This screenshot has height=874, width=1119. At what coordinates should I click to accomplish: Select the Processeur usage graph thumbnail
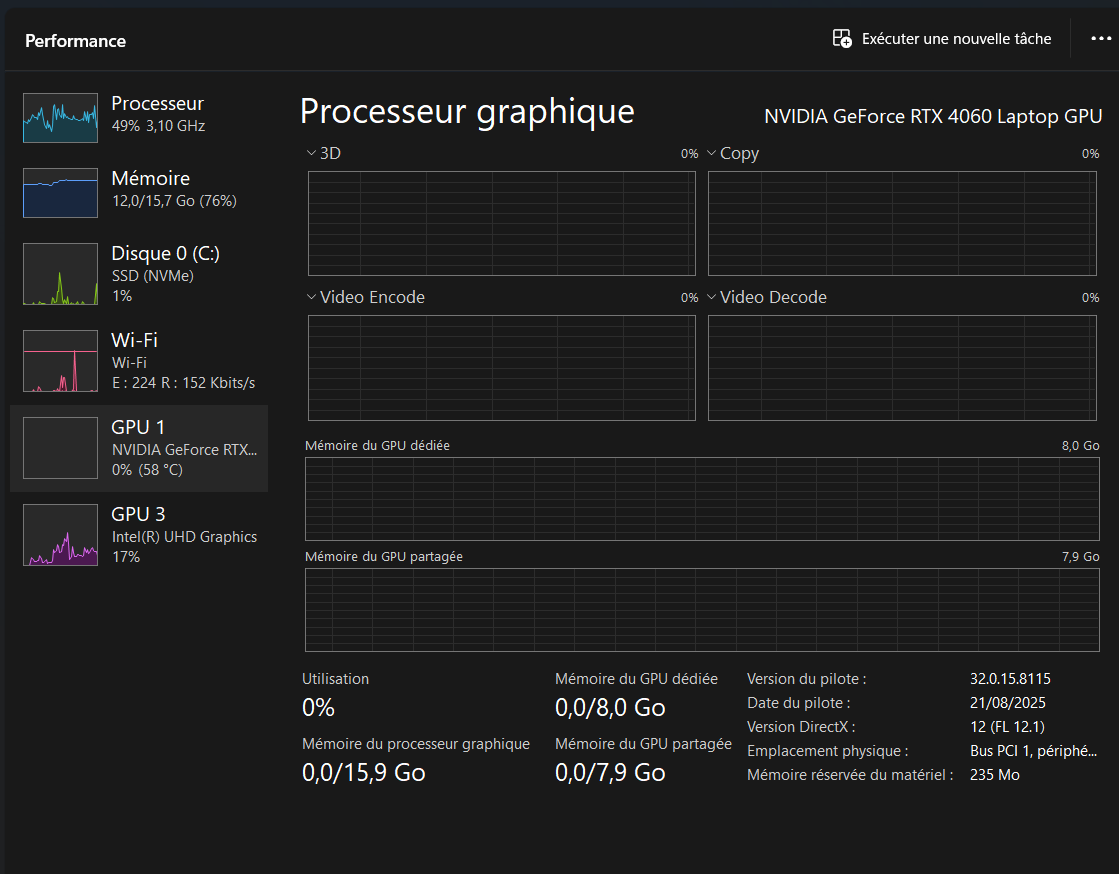click(x=60, y=118)
